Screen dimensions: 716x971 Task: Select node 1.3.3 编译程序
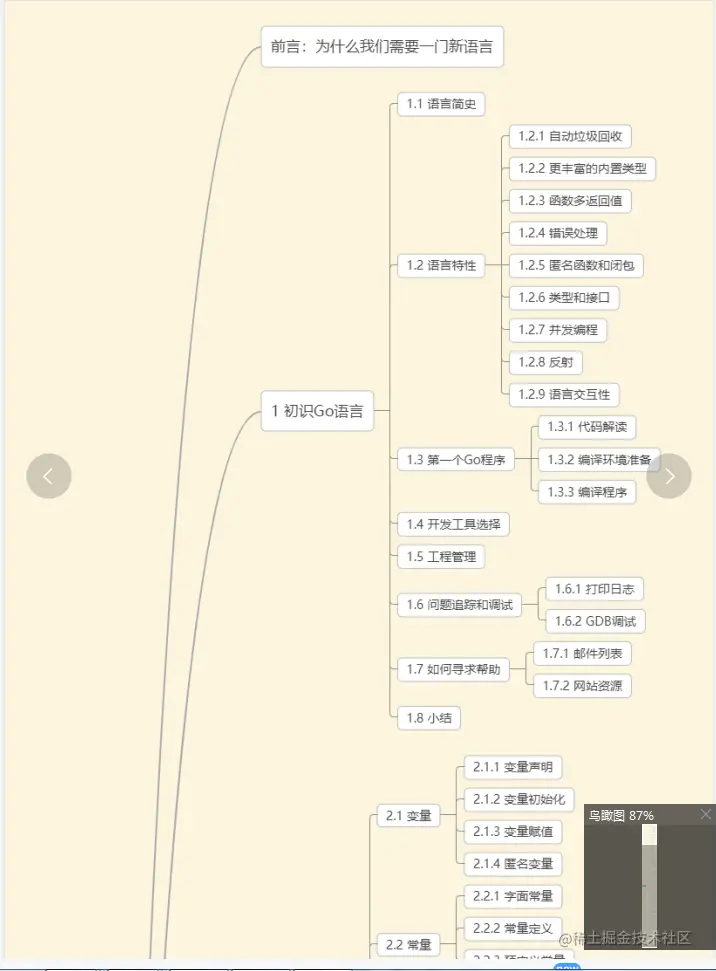click(x=587, y=492)
